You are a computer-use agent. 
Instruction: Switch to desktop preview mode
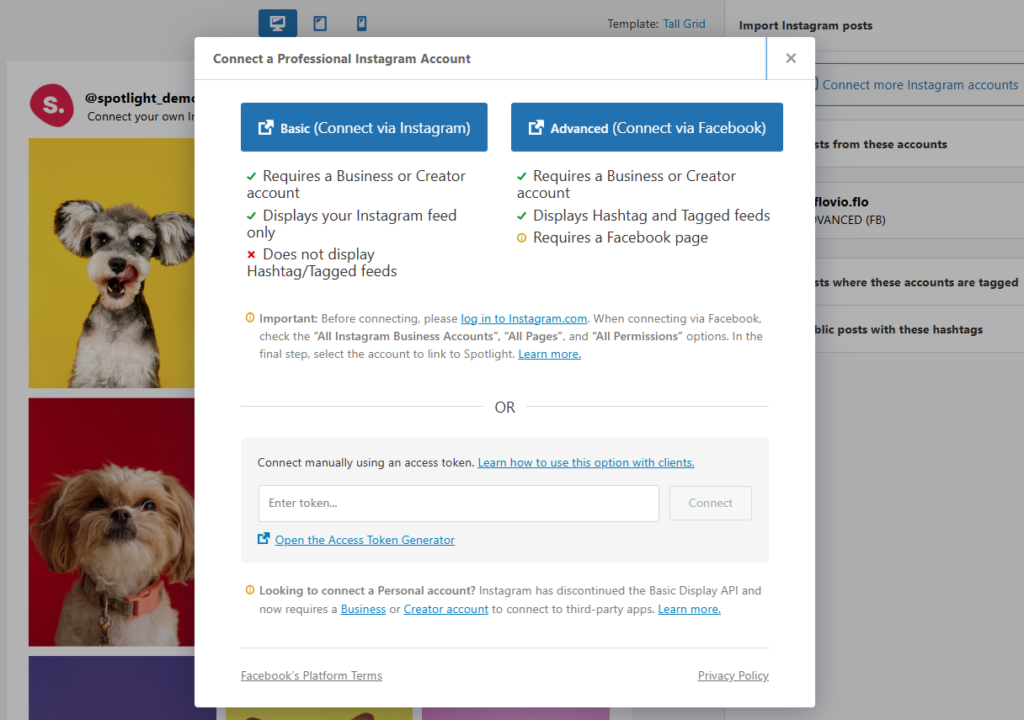[277, 22]
